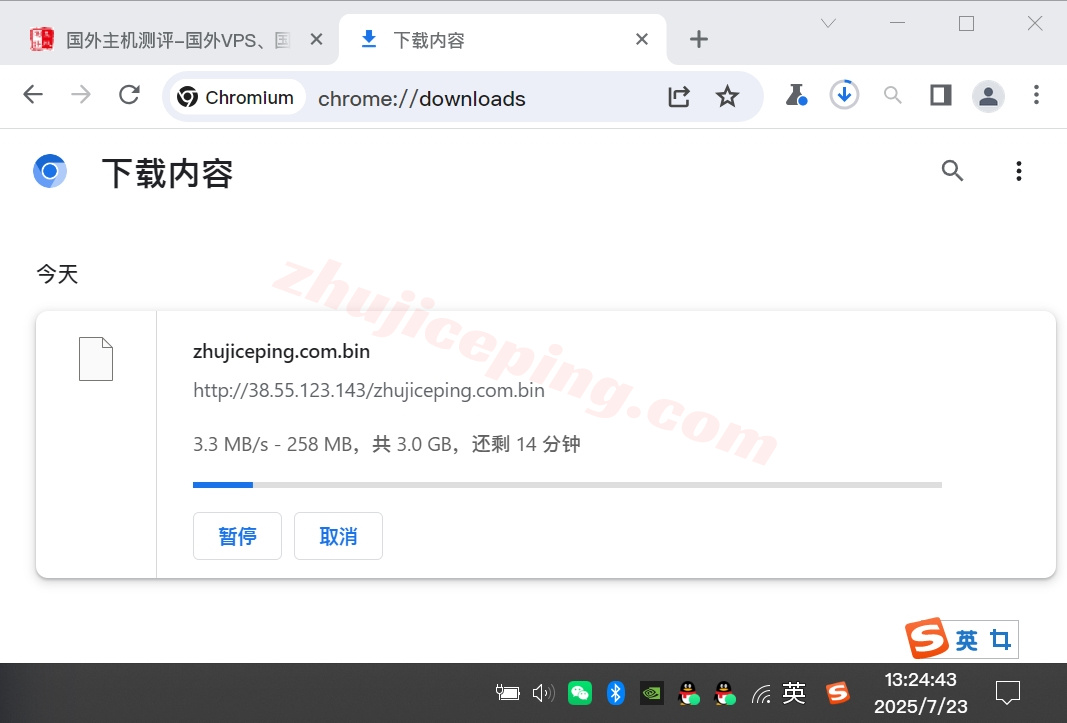Click the toolbar magnifier search icon
Image resolution: width=1067 pixels, height=723 pixels.
click(x=892, y=95)
